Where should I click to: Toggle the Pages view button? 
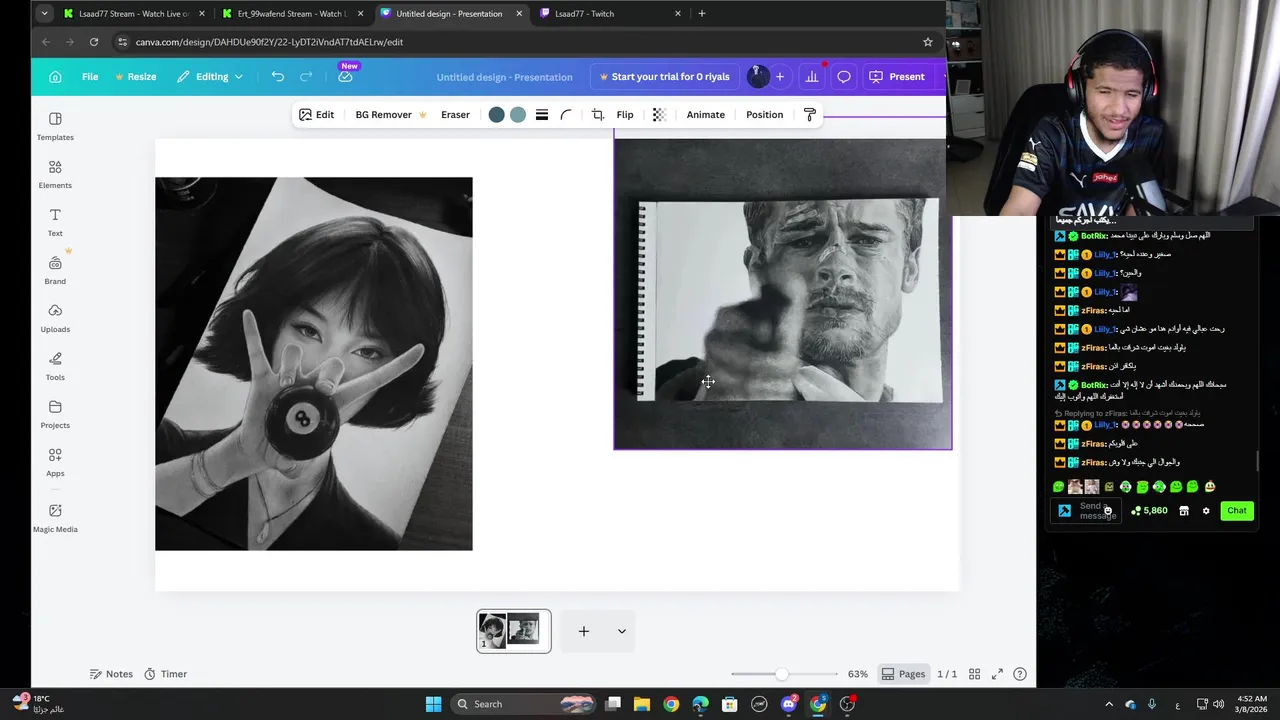(x=903, y=674)
